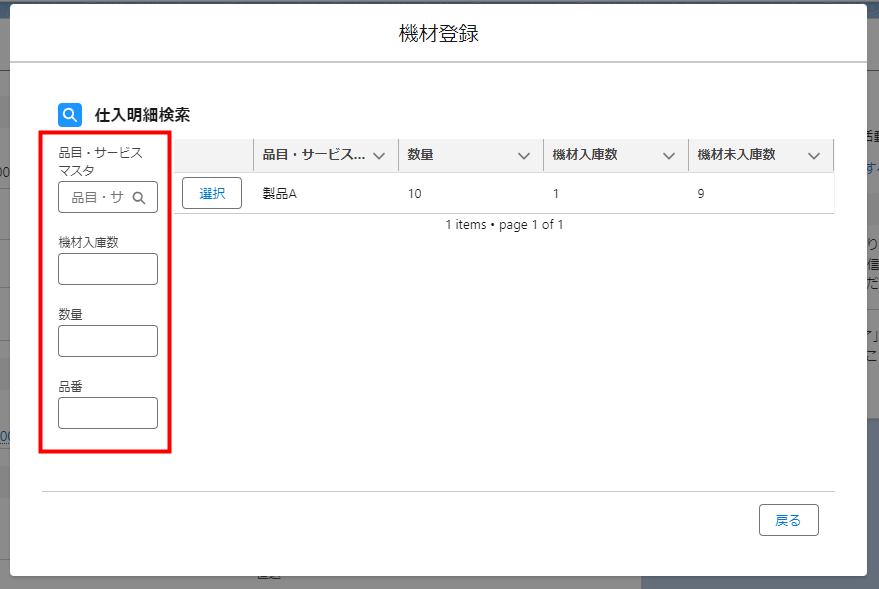Sort by the 品目・サービス column header
Screen dimensions: 879x589
click(x=313, y=155)
